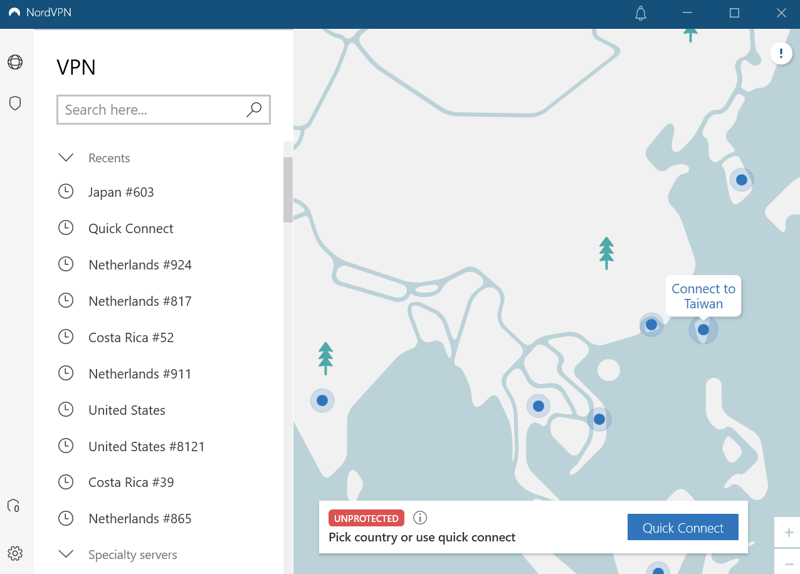Connect to Costa Rica #52
Viewport: 800px width, 574px height.
131,337
